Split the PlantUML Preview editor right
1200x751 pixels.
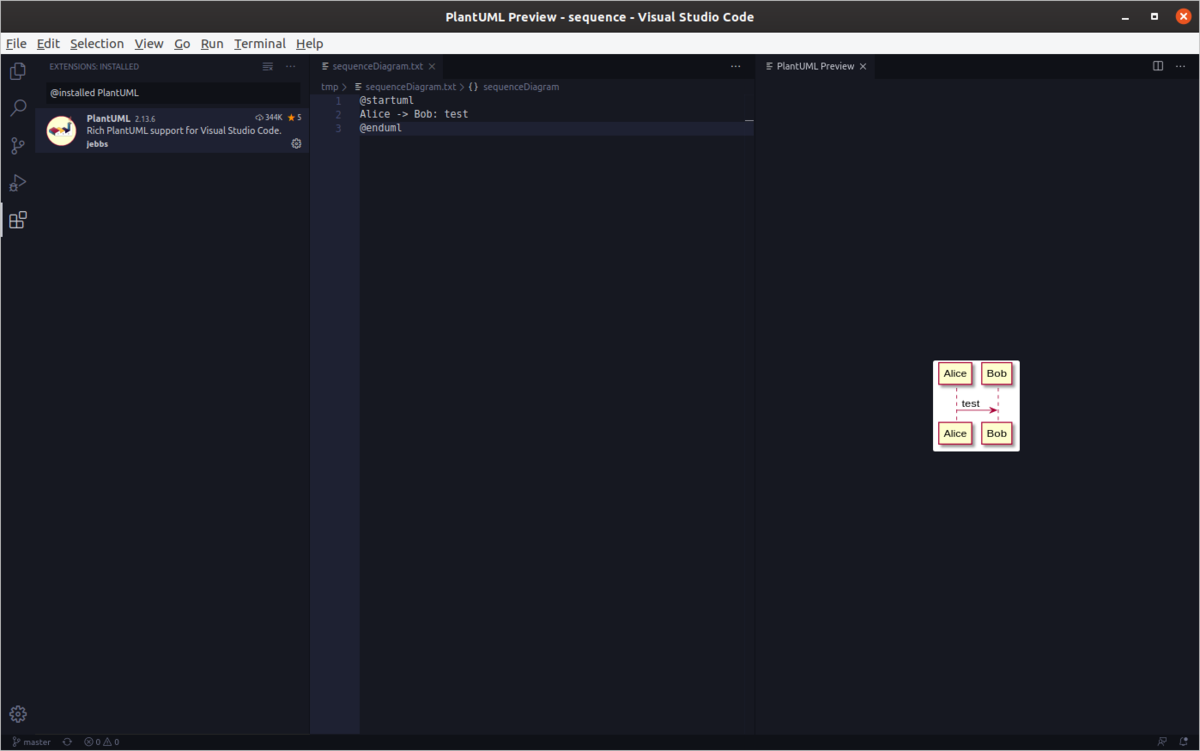pos(1158,66)
